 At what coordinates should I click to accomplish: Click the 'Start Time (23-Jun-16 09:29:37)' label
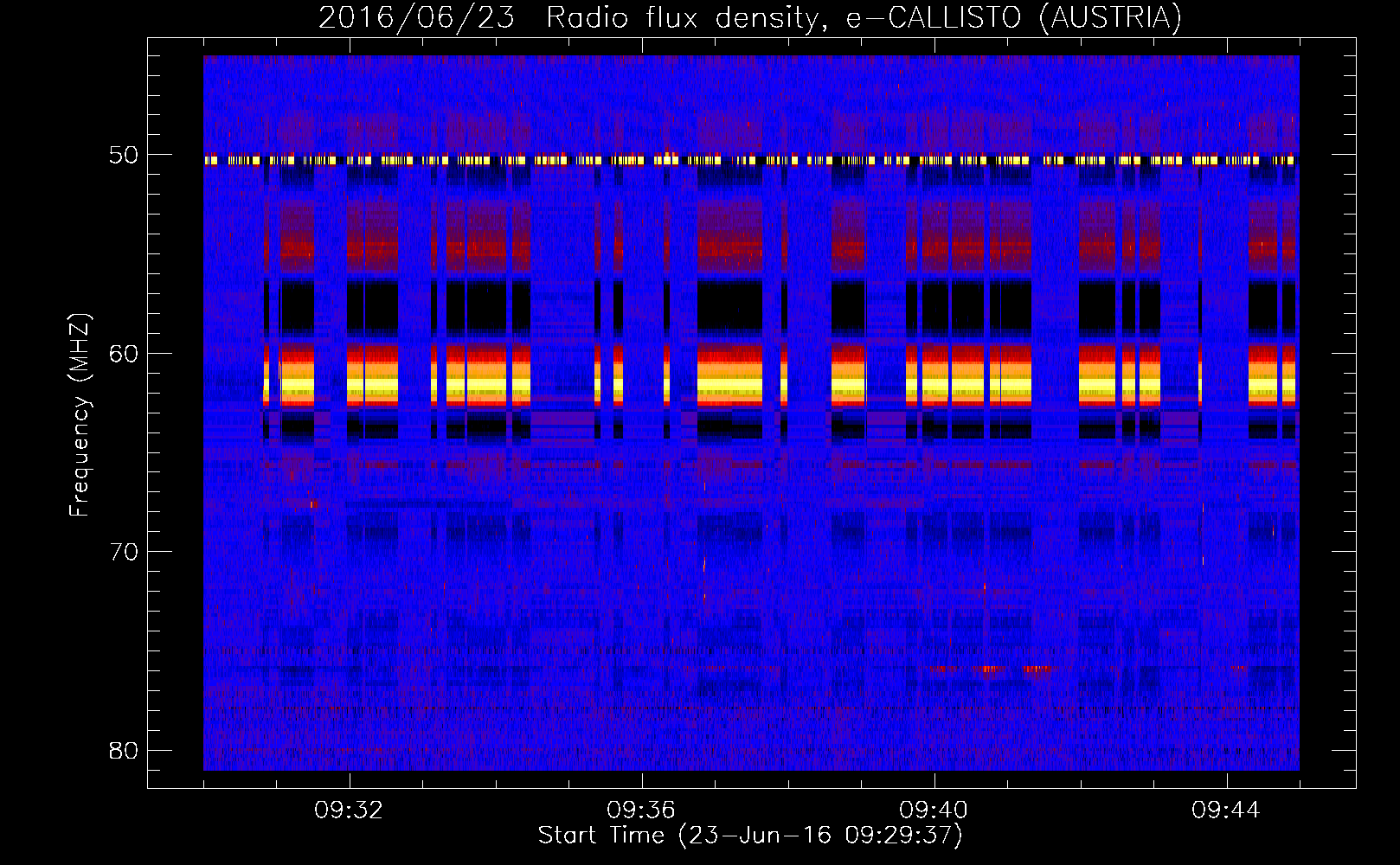point(750,836)
